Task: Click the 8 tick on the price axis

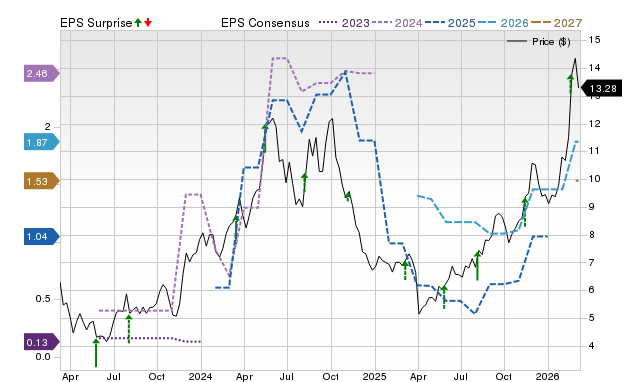Action: click(591, 235)
